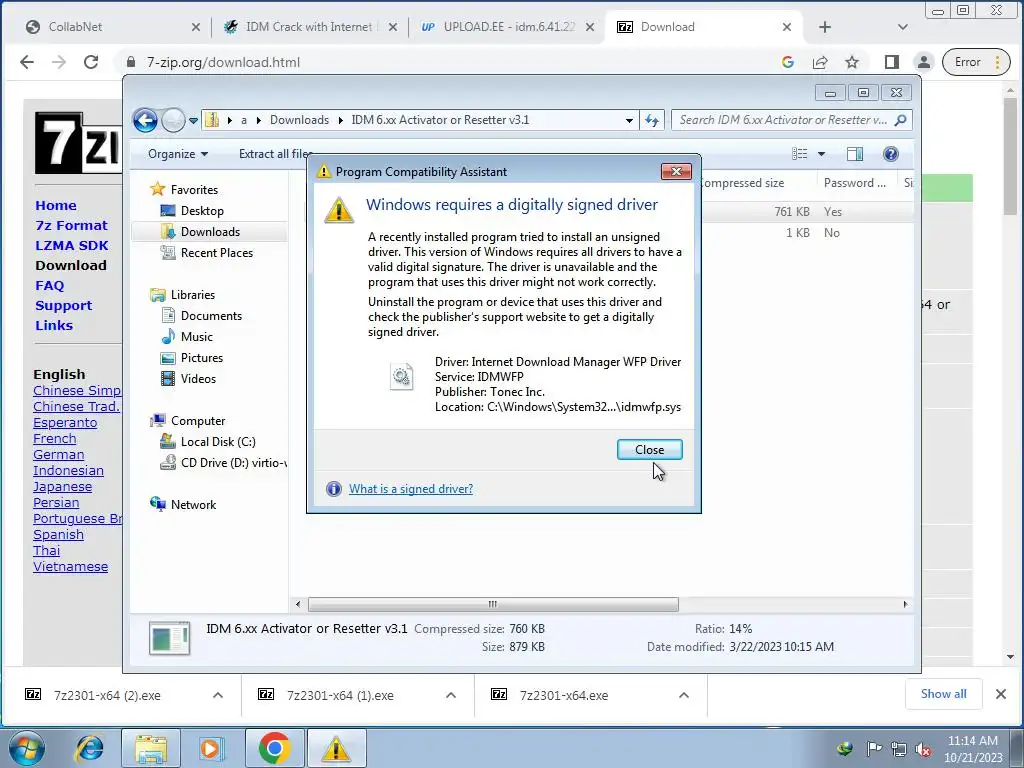
Task: Share this page icon
Action: pyautogui.click(x=820, y=62)
